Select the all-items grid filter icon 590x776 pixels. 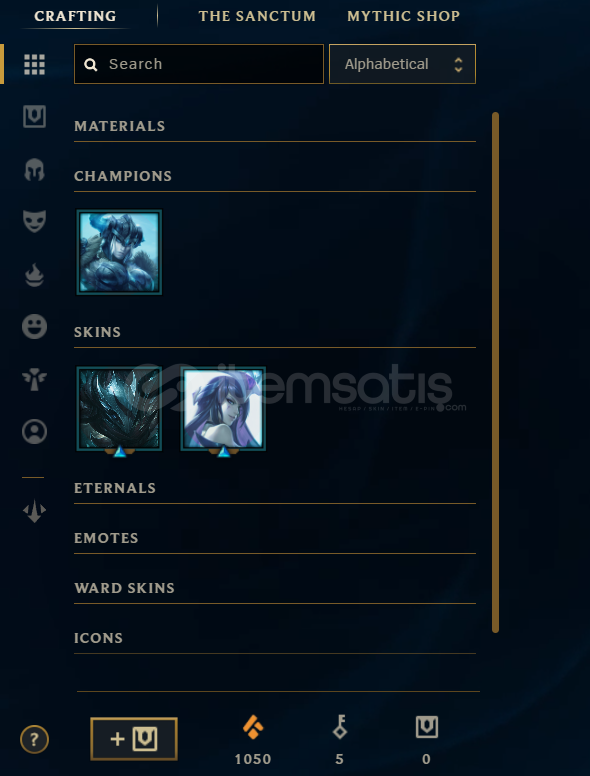(34, 64)
